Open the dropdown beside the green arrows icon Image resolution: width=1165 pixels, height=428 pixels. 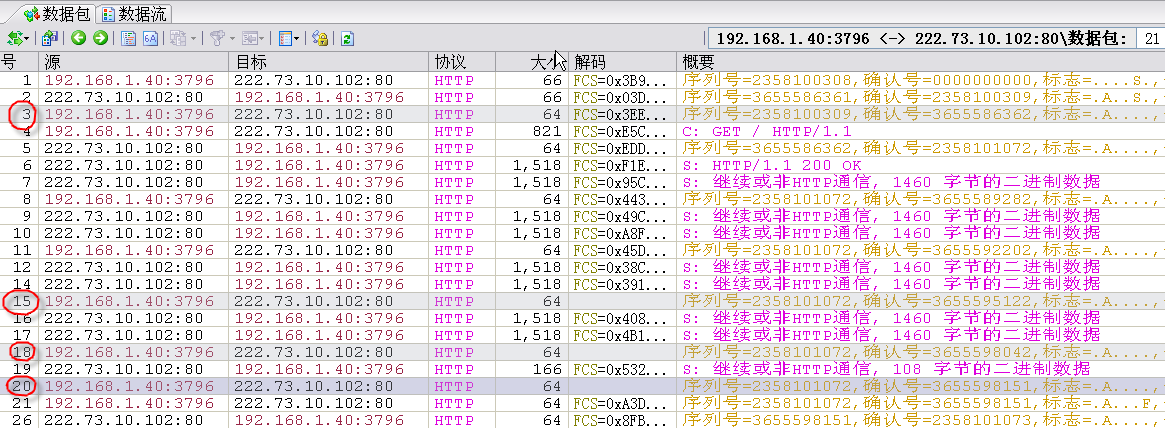[x=27, y=38]
